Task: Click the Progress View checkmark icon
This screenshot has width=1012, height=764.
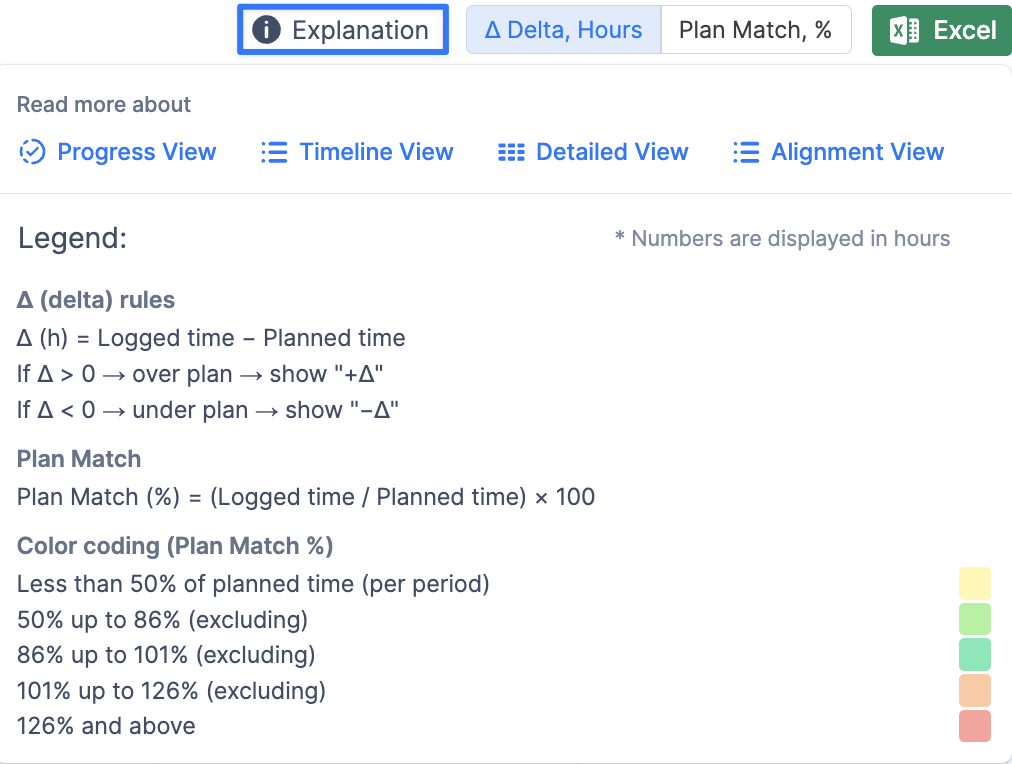Action: click(32, 152)
